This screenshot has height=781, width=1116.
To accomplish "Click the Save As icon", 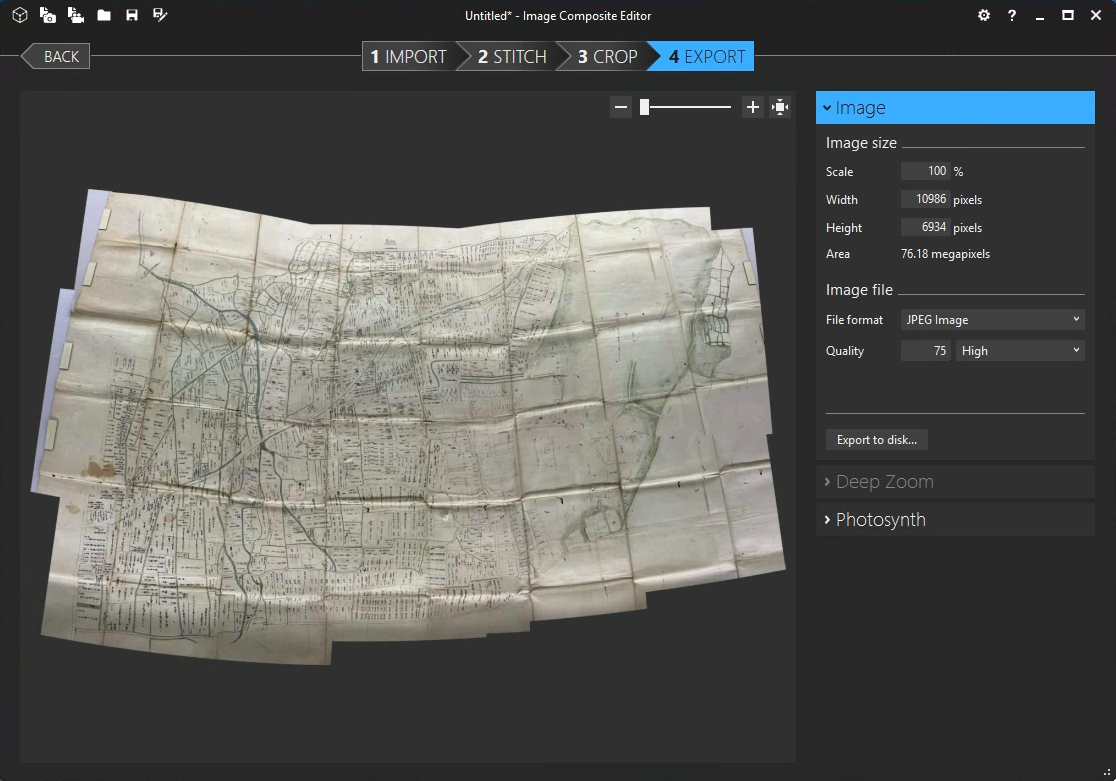I will (x=160, y=15).
